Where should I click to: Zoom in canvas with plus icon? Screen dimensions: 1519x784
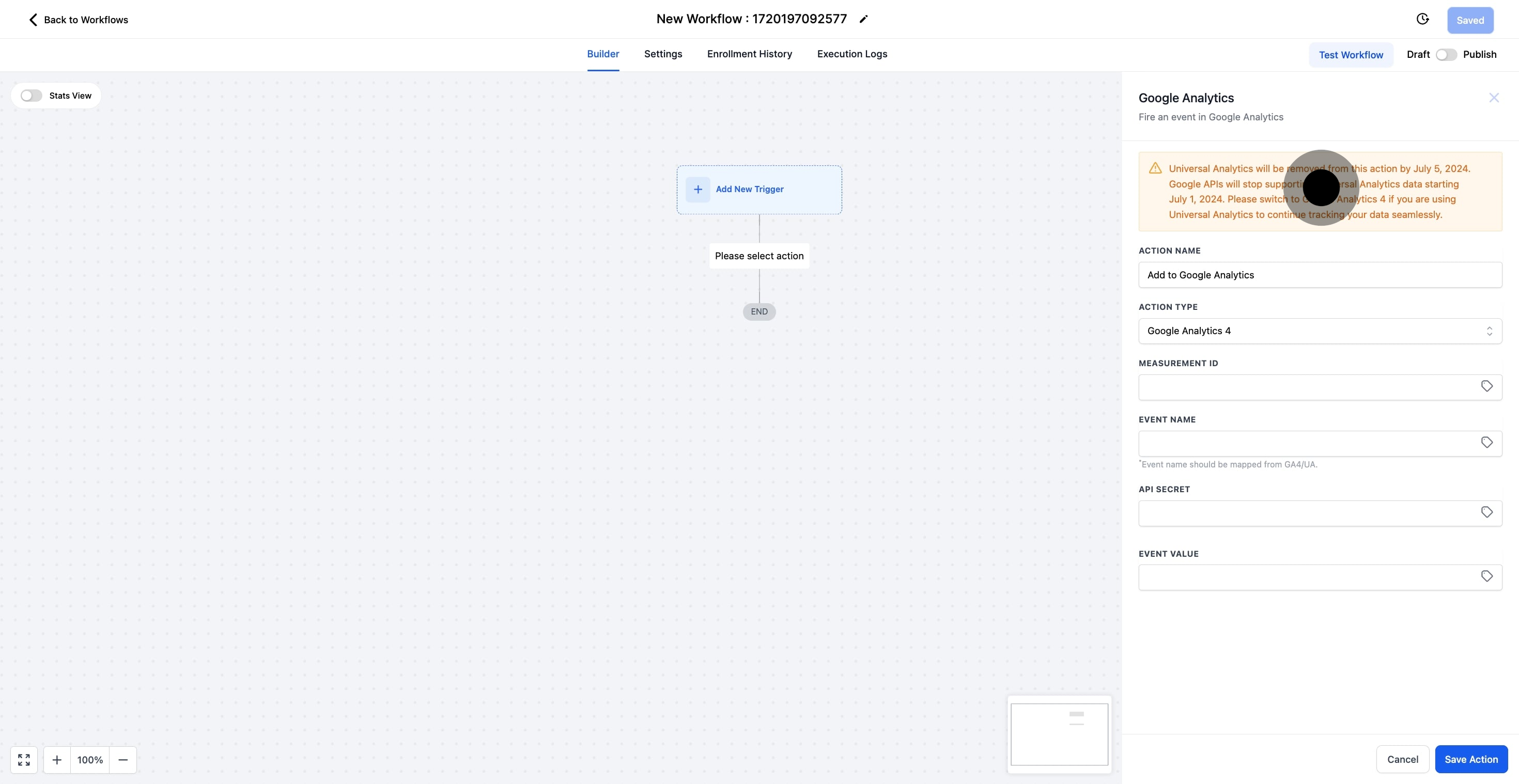point(57,760)
